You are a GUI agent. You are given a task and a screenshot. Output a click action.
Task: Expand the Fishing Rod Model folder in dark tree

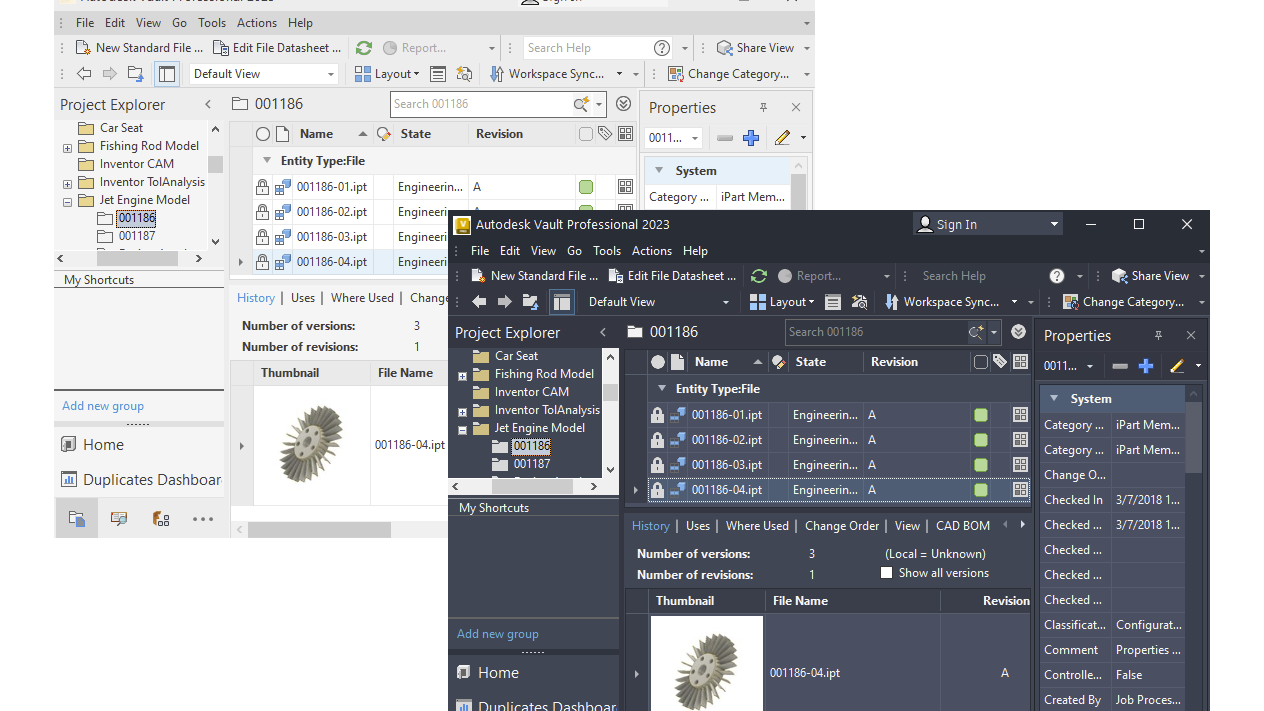[x=462, y=376]
